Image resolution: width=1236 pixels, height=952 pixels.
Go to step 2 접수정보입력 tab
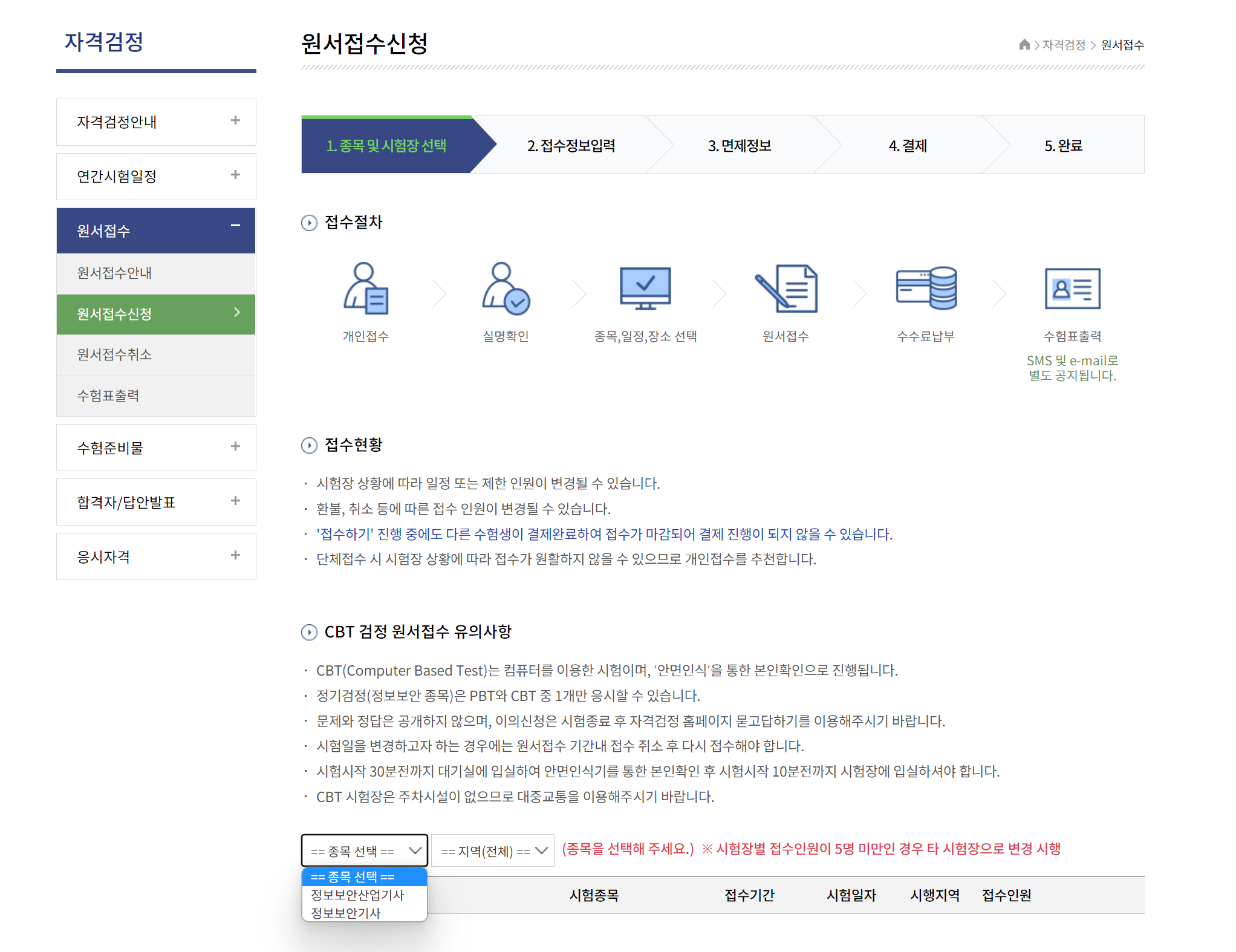(x=571, y=146)
